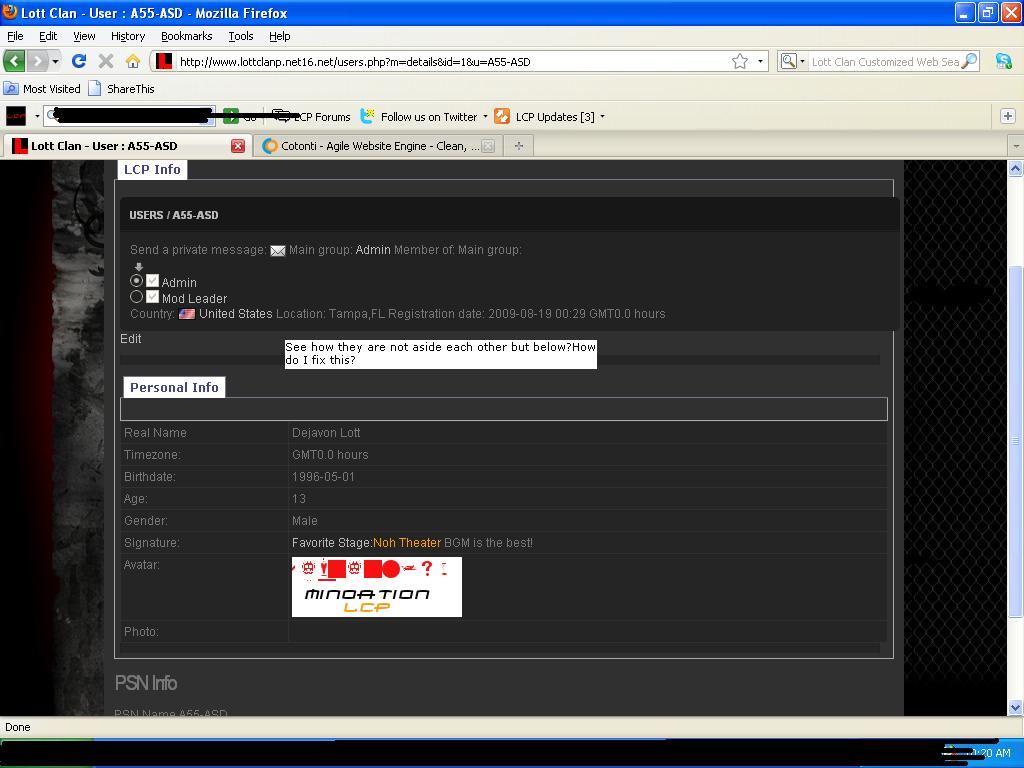Toggle the Admin membership checkbox
The height and width of the screenshot is (768, 1024).
pos(153,281)
